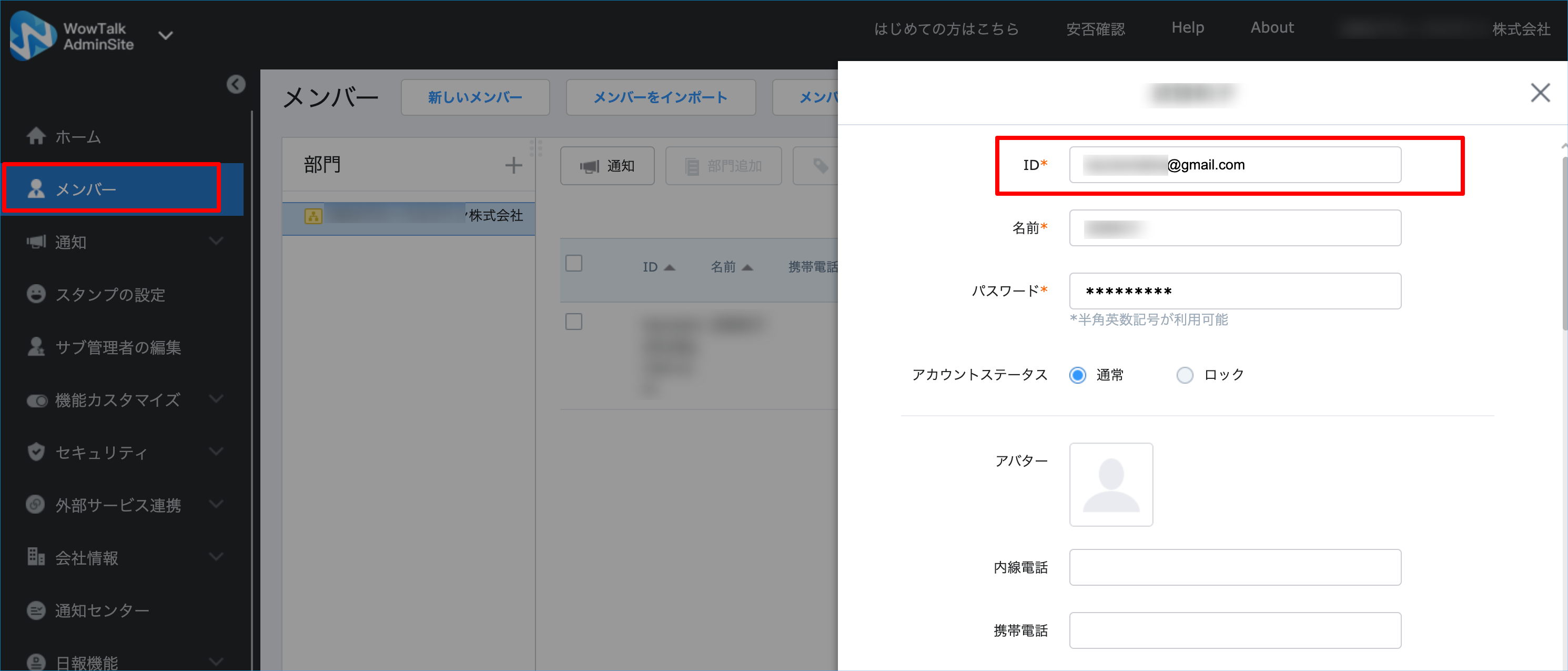The image size is (1568, 671).
Task: Expand the 会社情報 chevron
Action: (216, 556)
